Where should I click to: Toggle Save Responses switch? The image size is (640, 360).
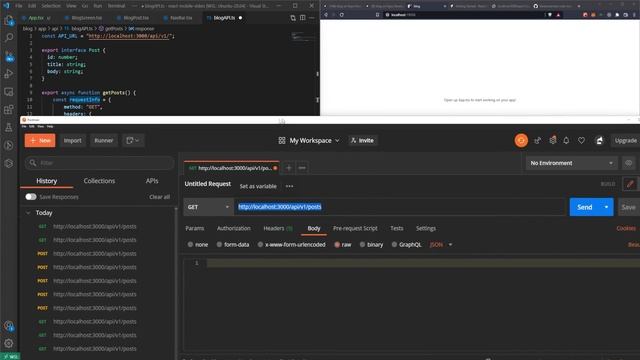pos(31,197)
